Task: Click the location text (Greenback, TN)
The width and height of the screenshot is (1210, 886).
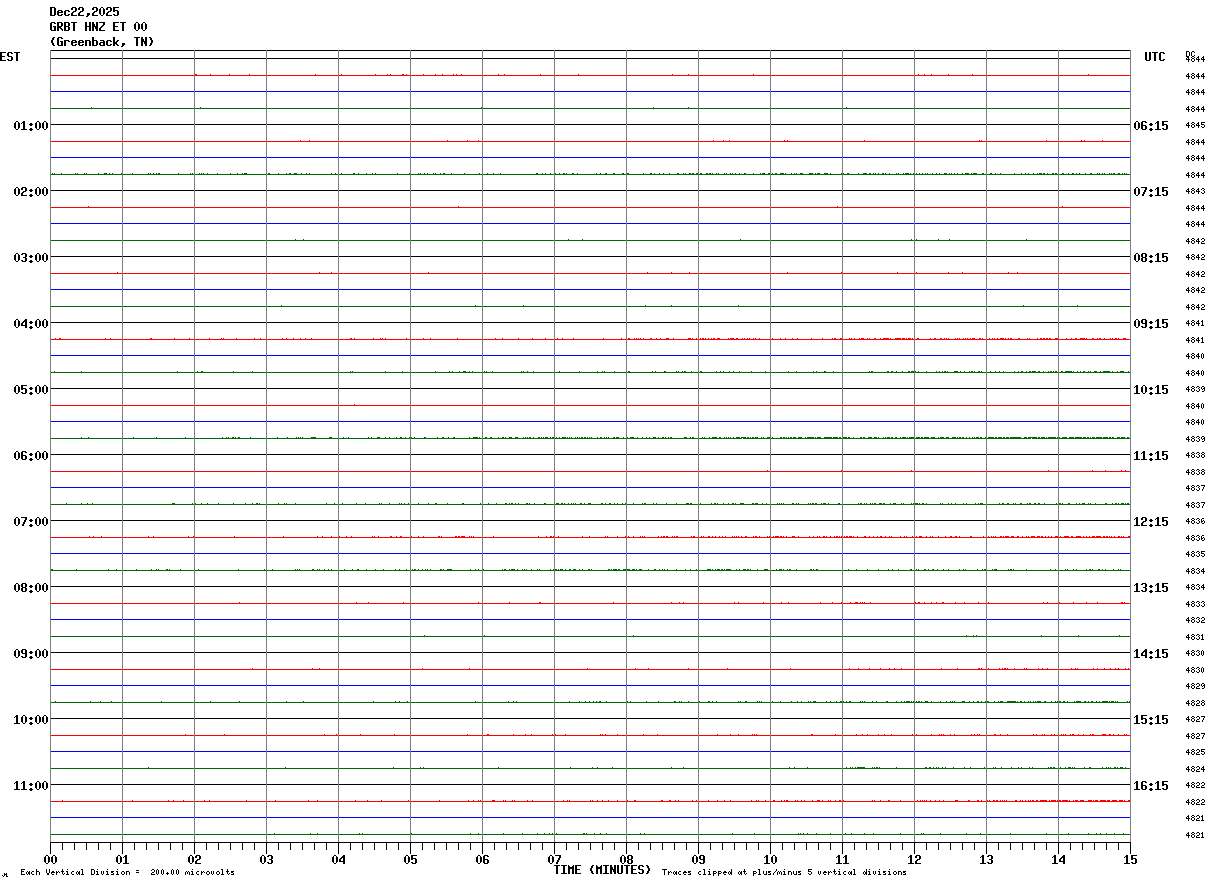Action: pos(102,42)
